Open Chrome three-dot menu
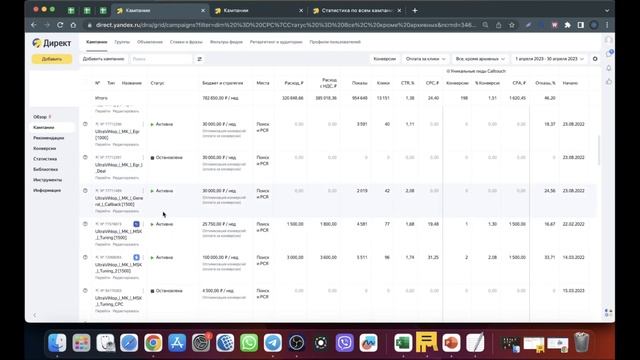Screen dimensions: 640x360 pyautogui.click(x=607, y=25)
